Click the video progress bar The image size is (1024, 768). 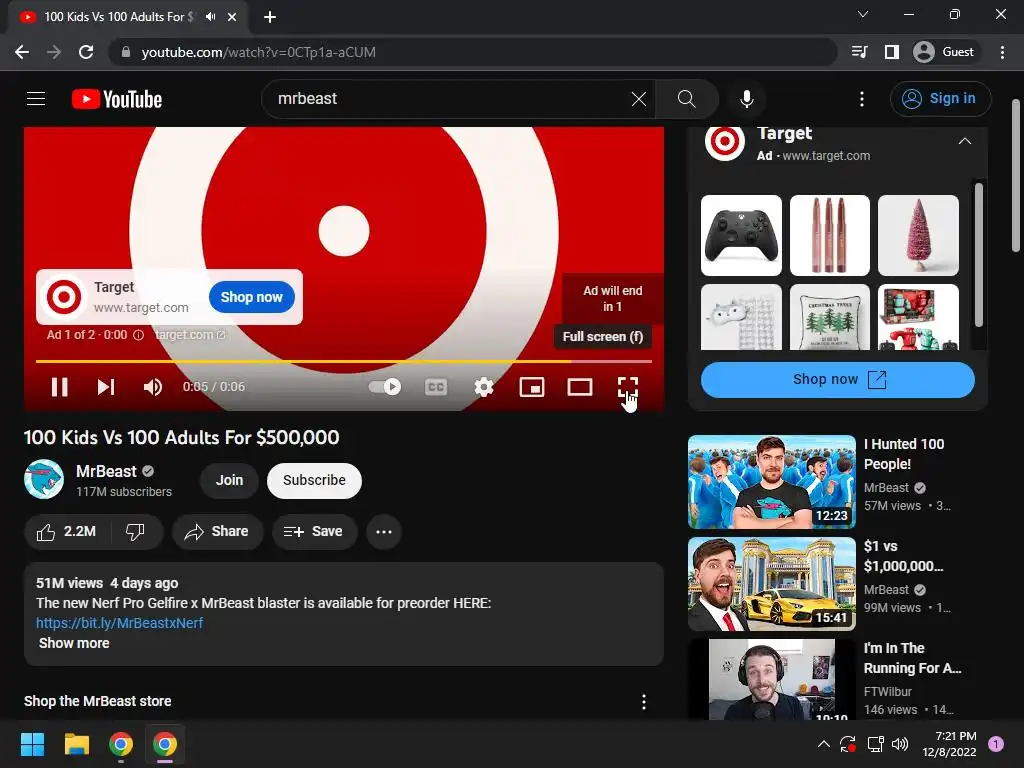344,361
